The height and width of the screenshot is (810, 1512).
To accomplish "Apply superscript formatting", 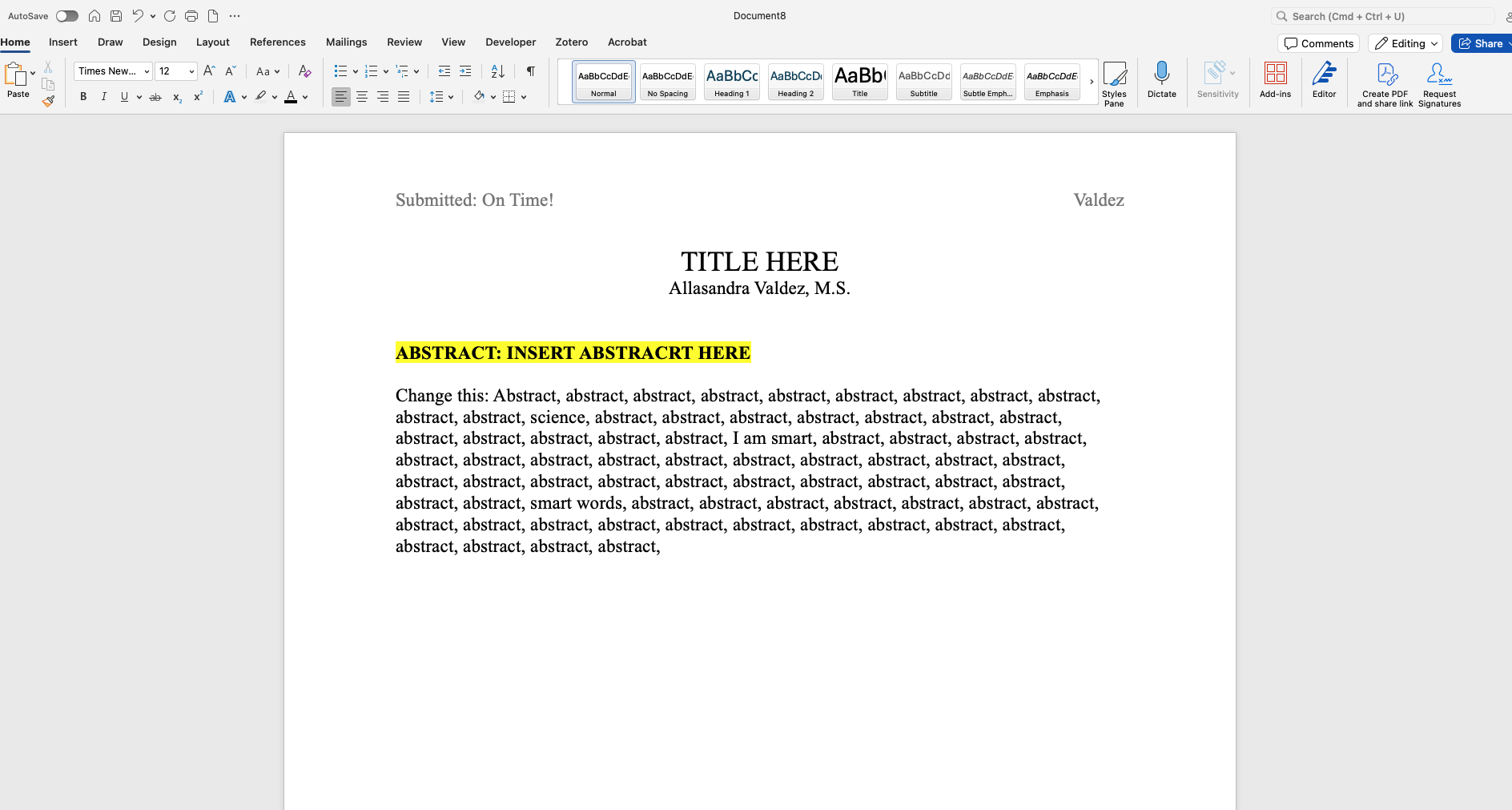I will tap(198, 97).
